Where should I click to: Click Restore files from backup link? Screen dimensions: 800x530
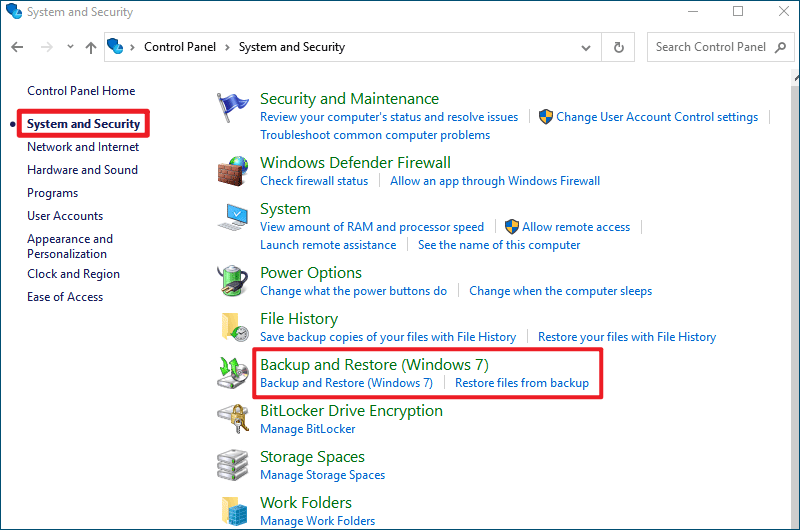click(x=522, y=383)
